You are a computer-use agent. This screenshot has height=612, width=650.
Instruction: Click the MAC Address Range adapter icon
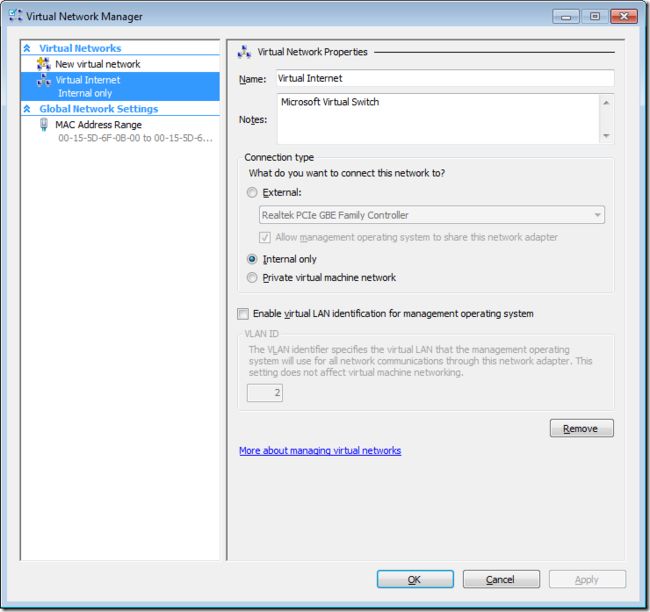click(44, 124)
